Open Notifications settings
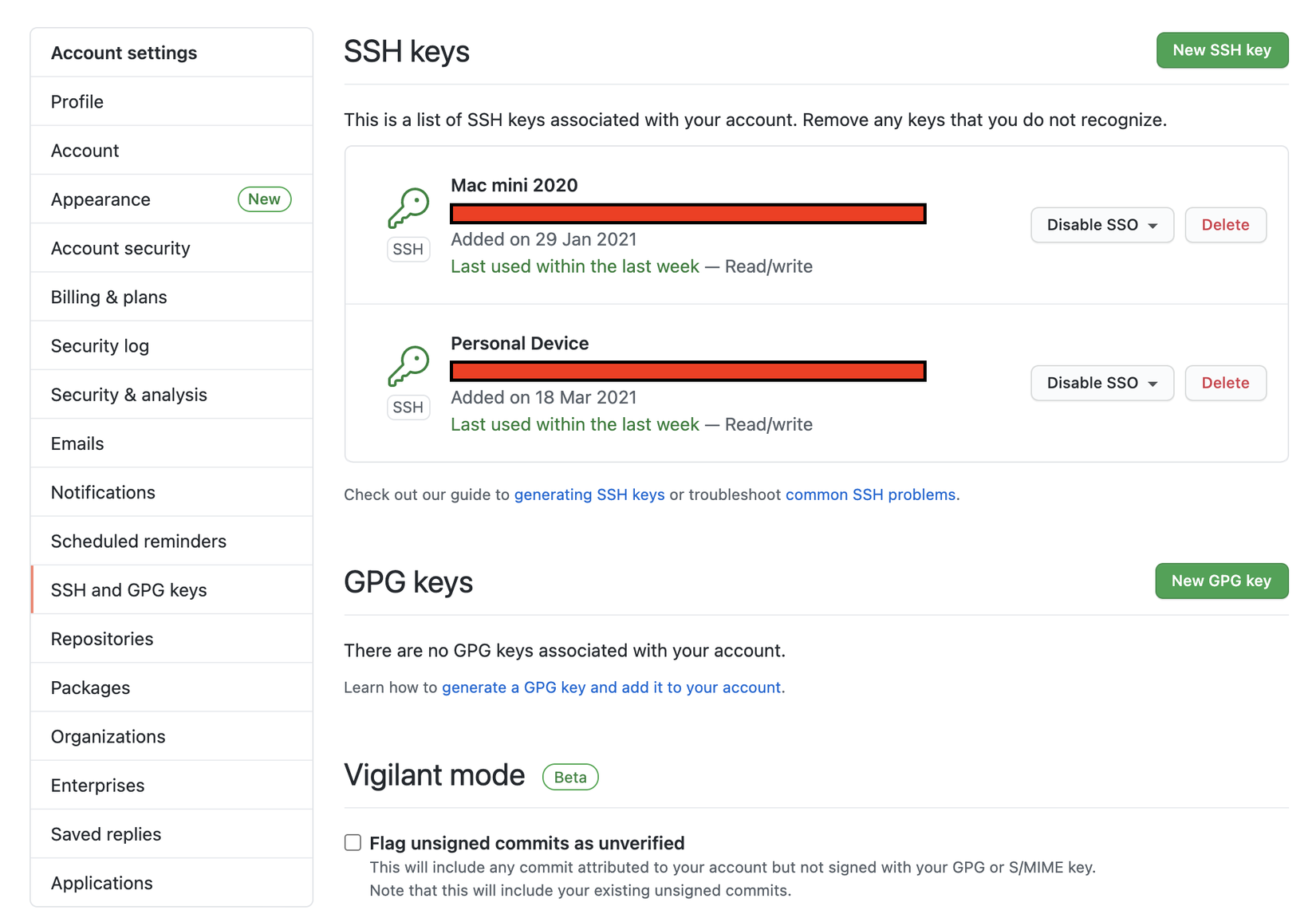The width and height of the screenshot is (1316, 910). coord(103,493)
